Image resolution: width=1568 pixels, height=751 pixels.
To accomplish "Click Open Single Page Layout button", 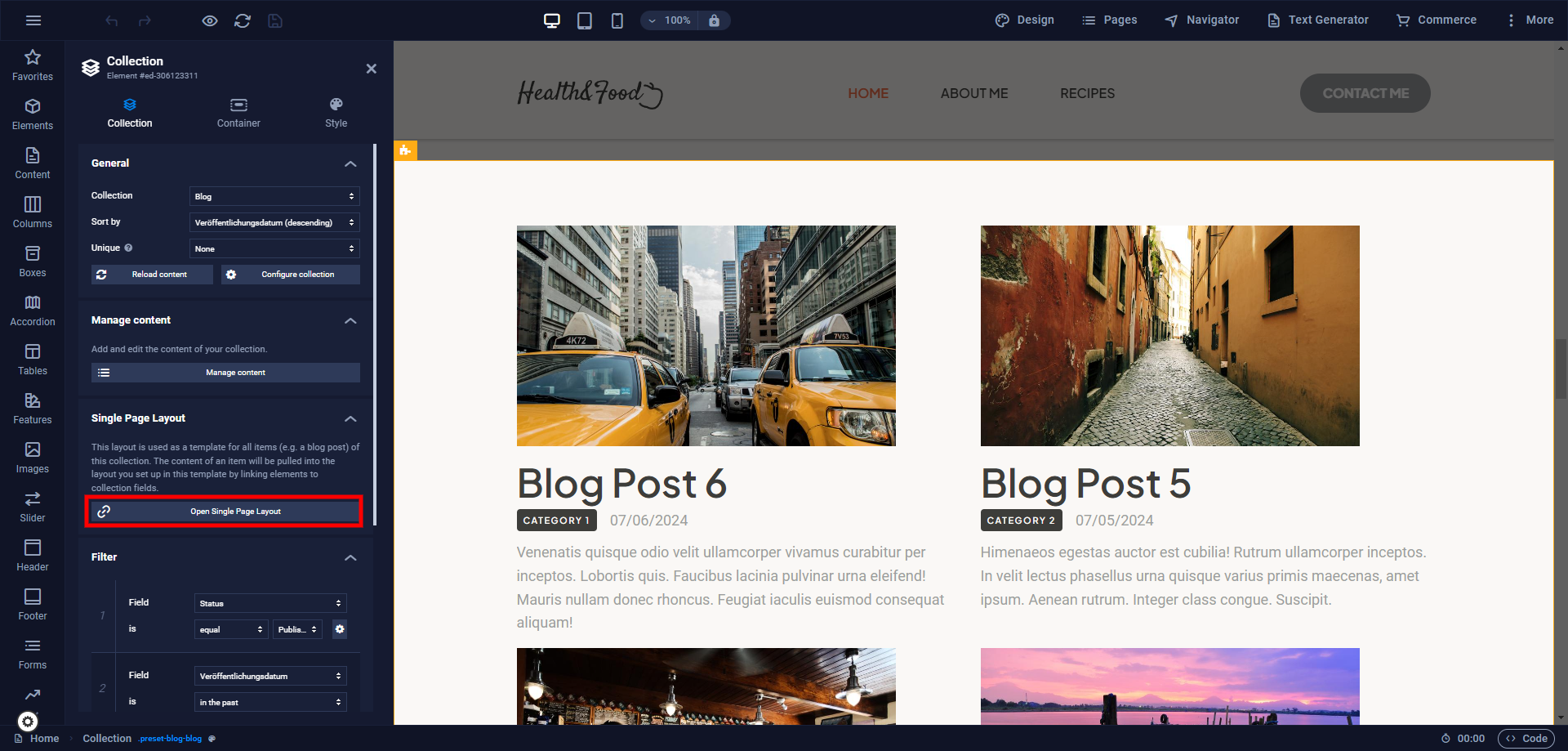I will (x=225, y=512).
